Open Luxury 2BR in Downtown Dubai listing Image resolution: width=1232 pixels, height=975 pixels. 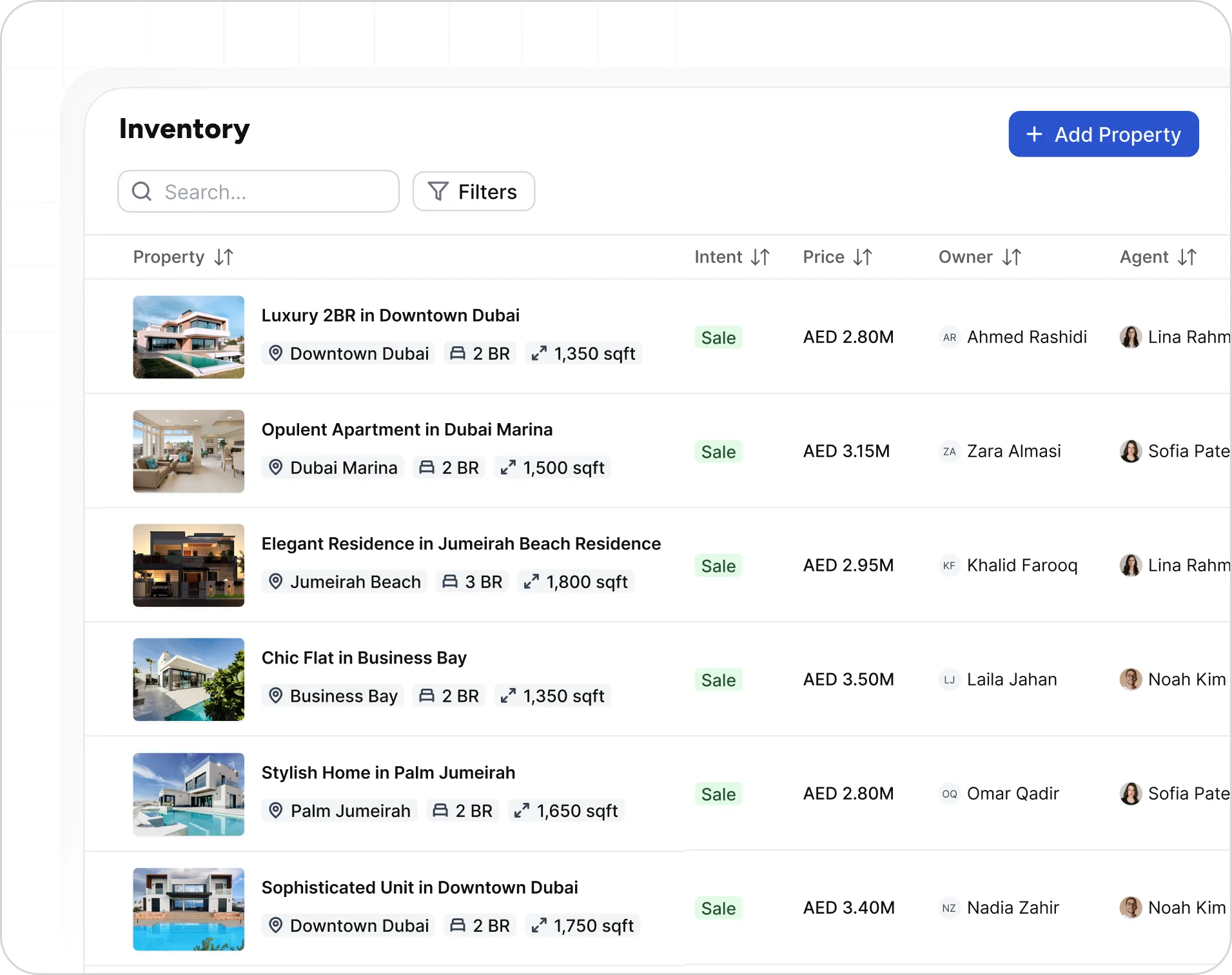pos(391,315)
